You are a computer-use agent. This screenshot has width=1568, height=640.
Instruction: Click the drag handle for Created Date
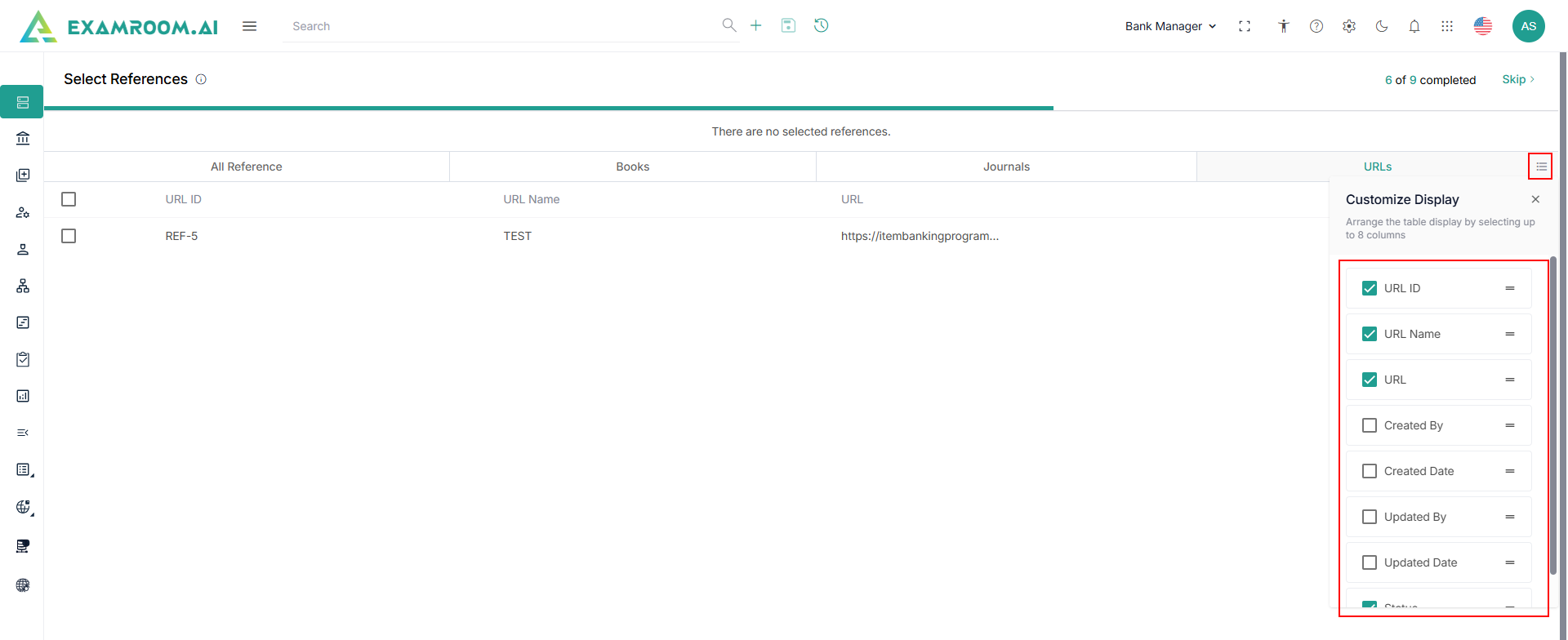coord(1510,471)
